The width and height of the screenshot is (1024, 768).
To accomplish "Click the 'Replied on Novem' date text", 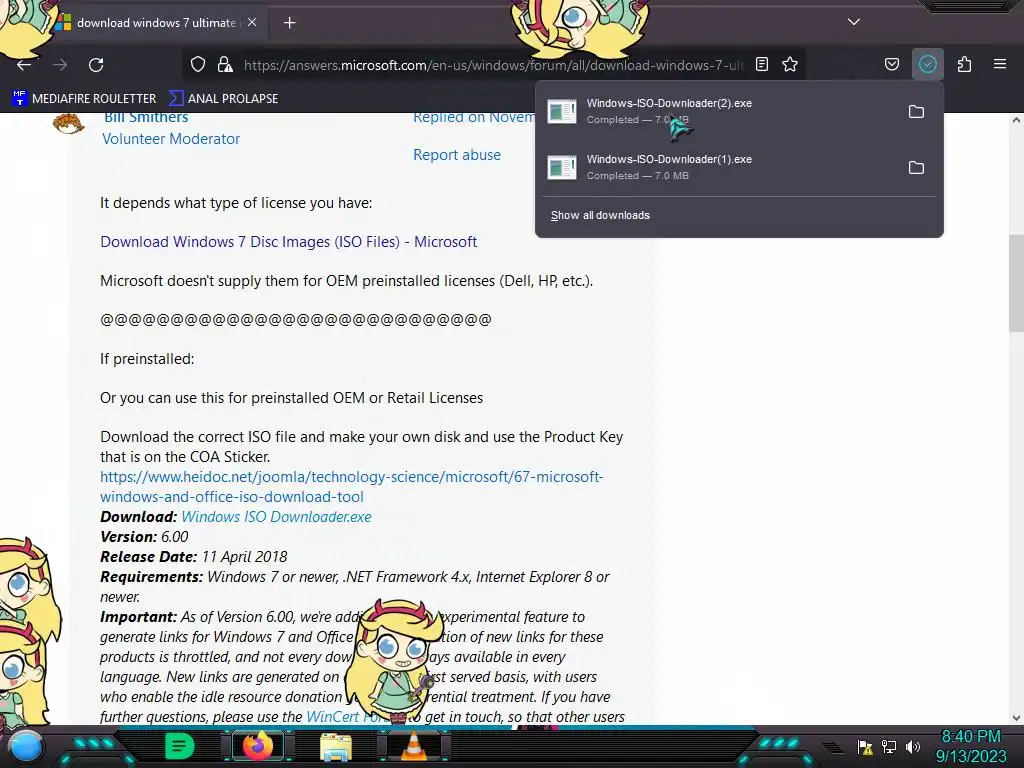I will click(474, 118).
